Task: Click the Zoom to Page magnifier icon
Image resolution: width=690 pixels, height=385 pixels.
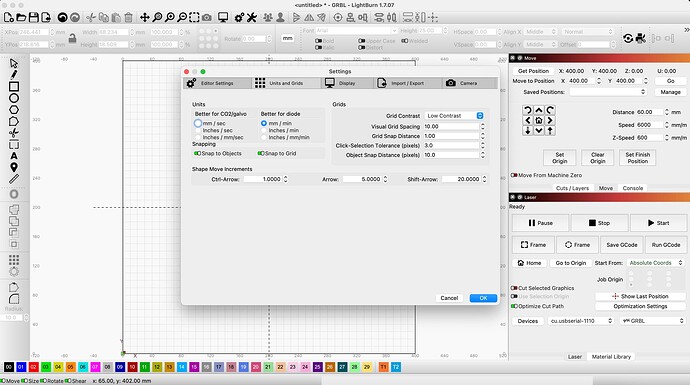Action: point(157,18)
